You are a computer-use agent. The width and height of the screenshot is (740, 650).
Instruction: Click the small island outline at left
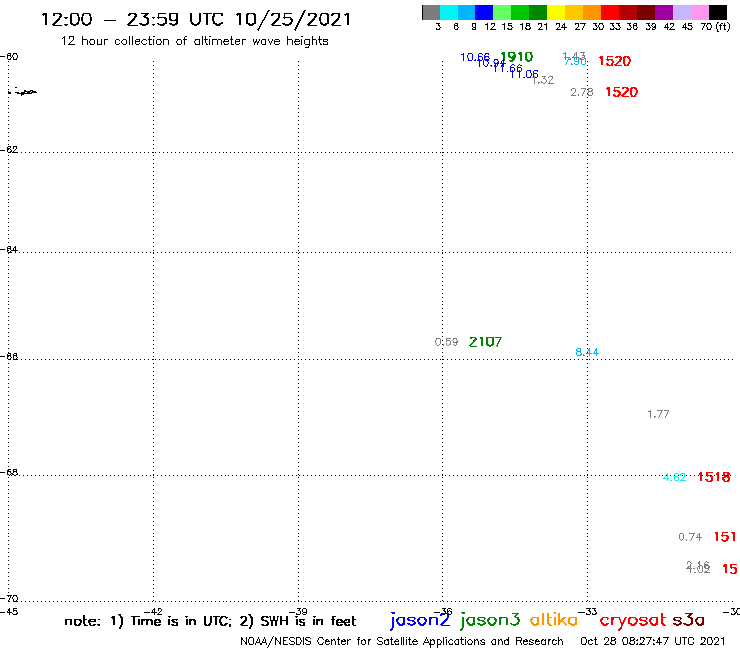[23, 92]
